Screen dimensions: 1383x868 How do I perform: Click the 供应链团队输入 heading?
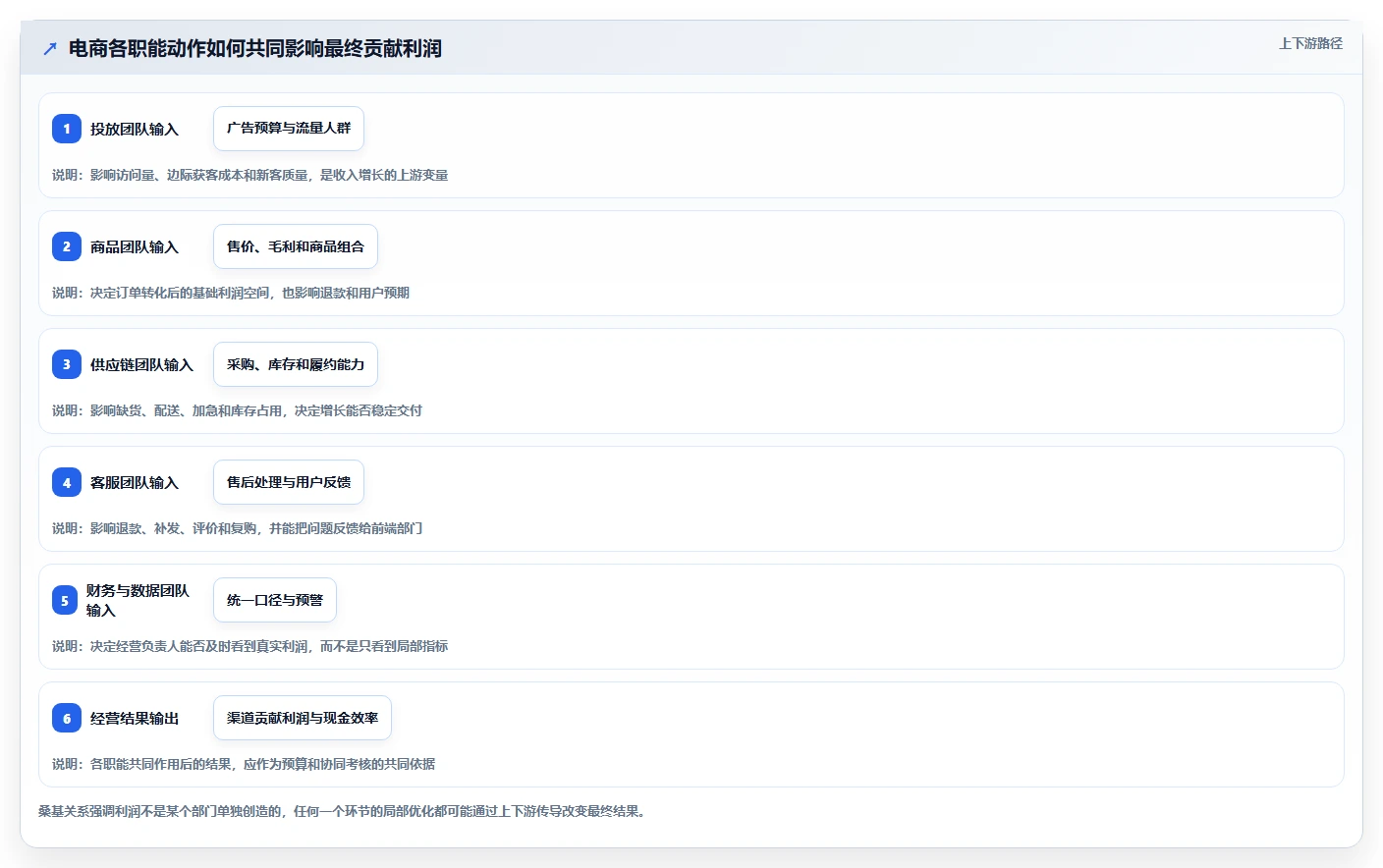pos(141,364)
